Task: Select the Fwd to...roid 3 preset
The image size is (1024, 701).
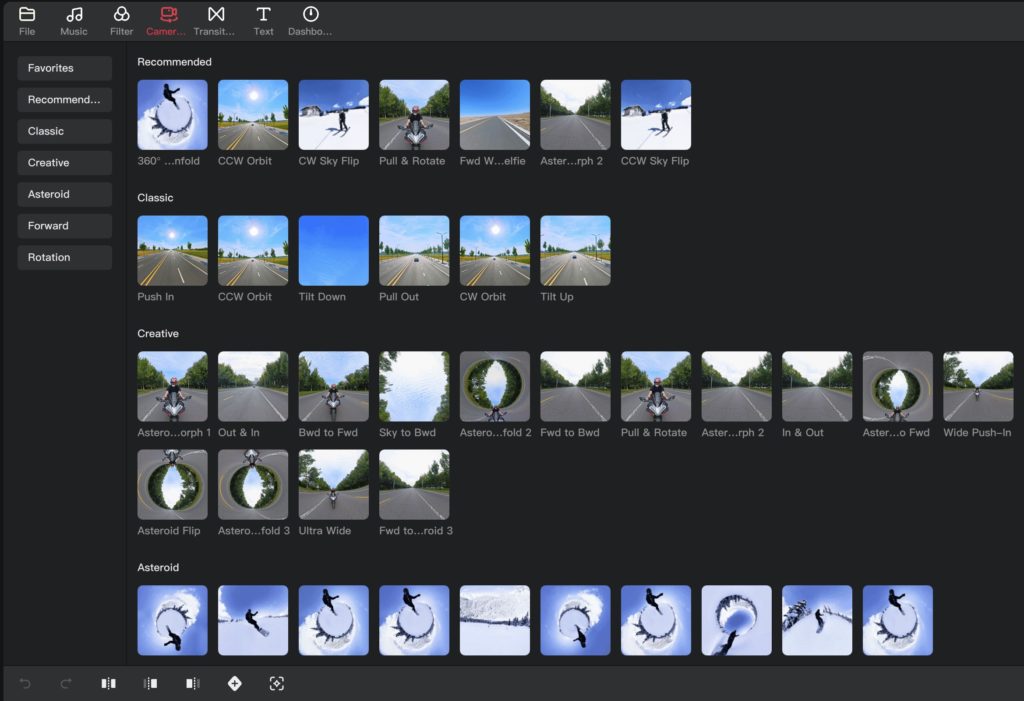Action: click(414, 485)
